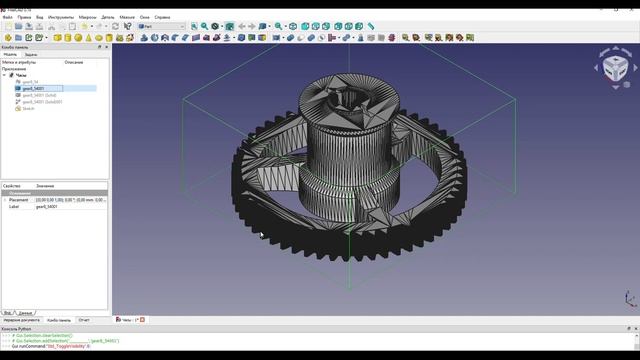Click the Метки и атрибуты column header
Screen dimensions: 640x360
tap(19, 62)
